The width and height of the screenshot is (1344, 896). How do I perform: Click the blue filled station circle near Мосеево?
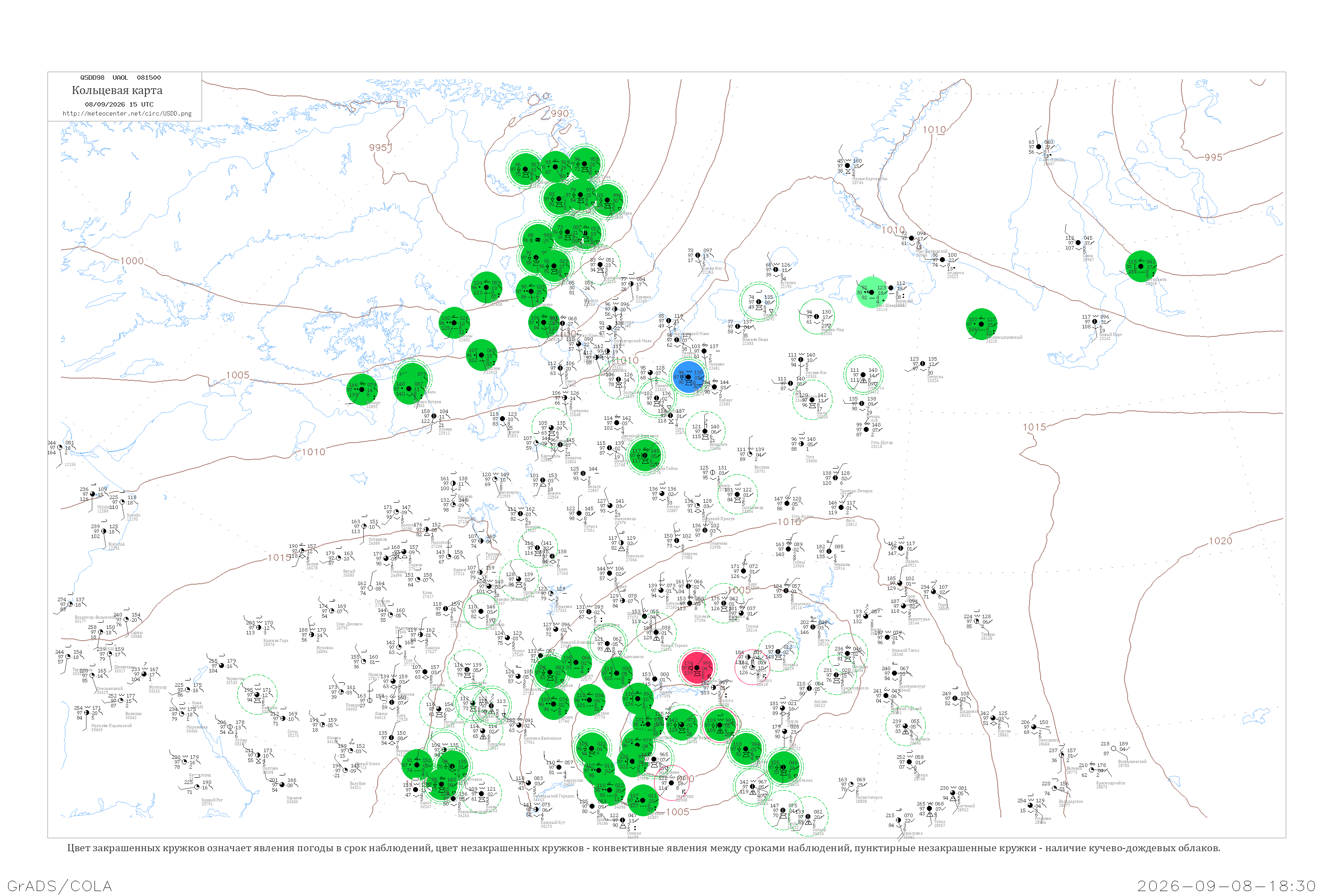(689, 377)
